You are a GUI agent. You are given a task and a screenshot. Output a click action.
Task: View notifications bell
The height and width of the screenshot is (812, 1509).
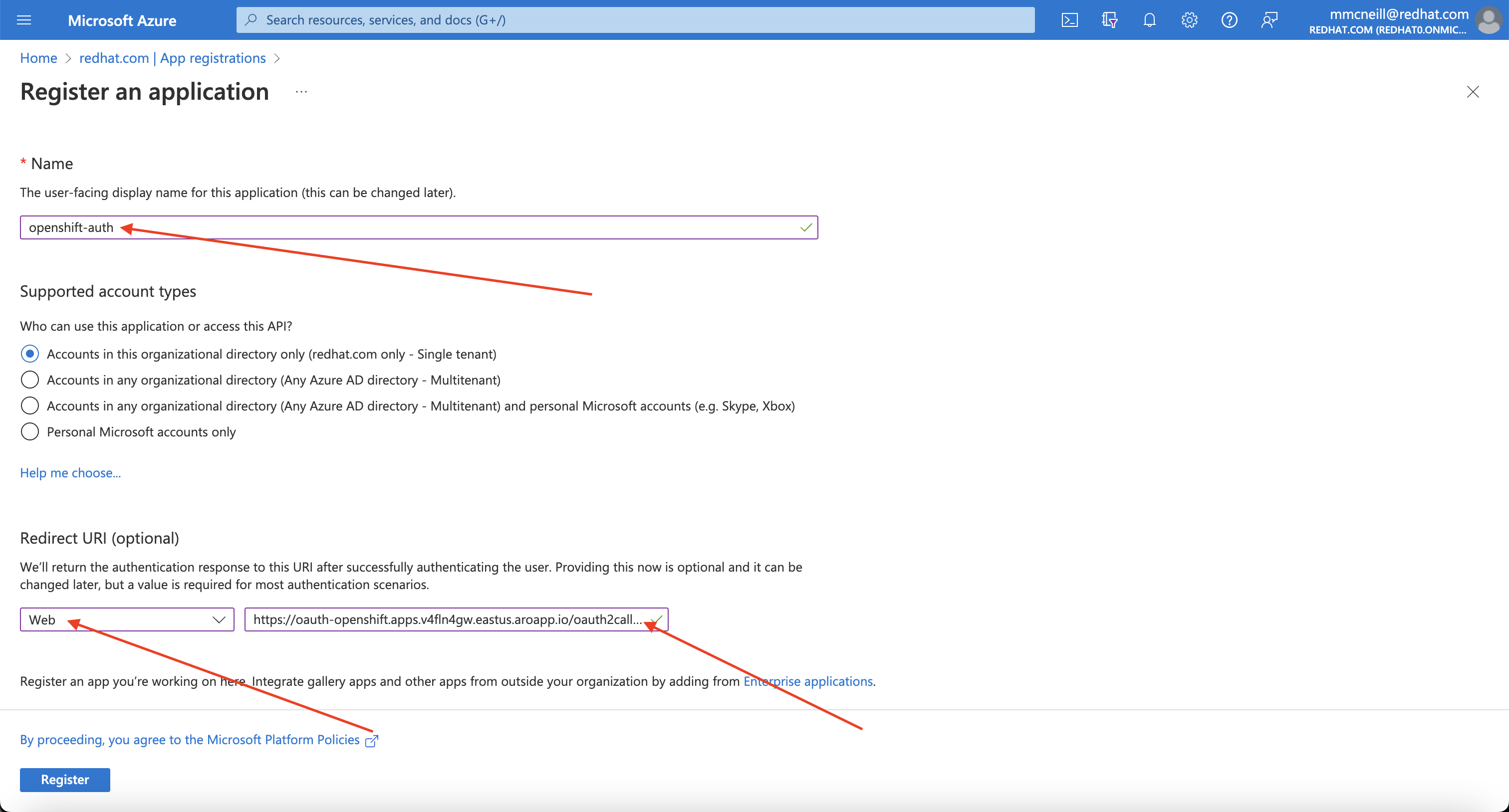[x=1149, y=19]
